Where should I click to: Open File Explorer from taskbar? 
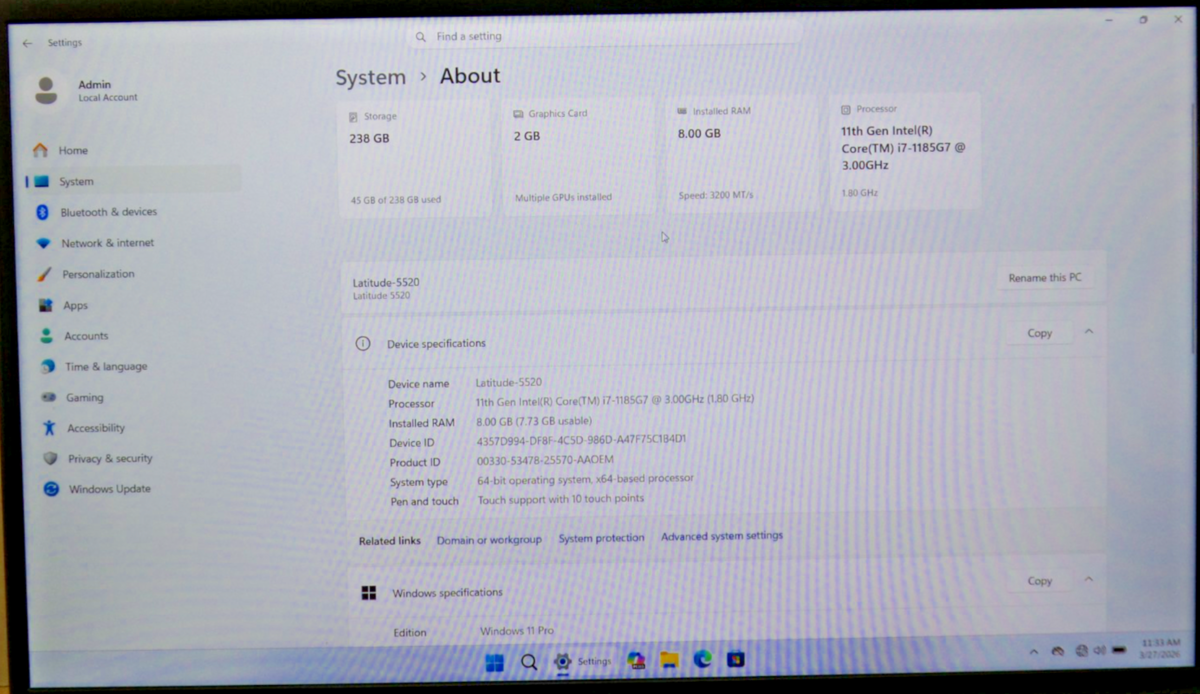tap(669, 660)
